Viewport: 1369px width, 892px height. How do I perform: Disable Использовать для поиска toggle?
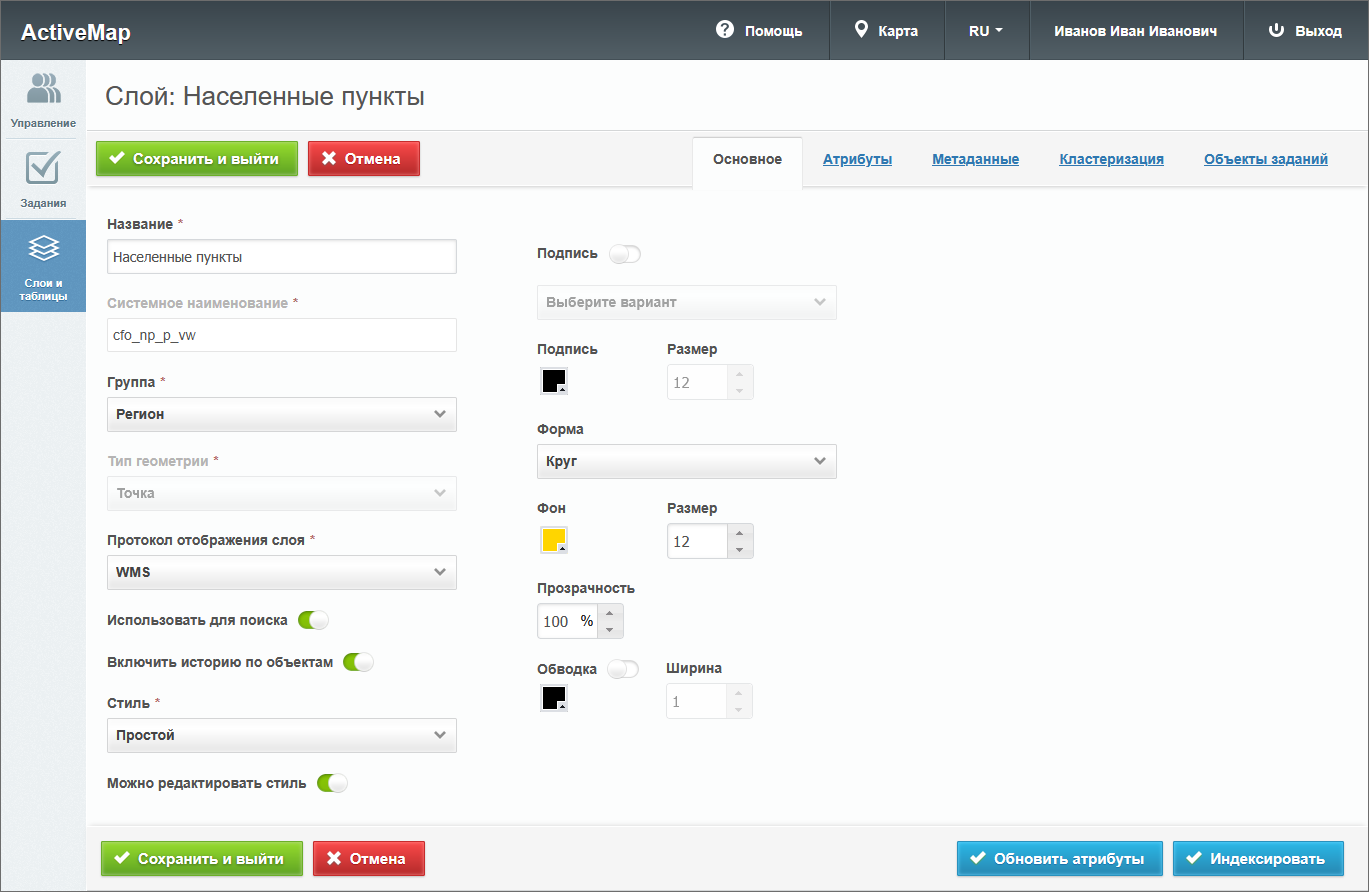tap(313, 620)
